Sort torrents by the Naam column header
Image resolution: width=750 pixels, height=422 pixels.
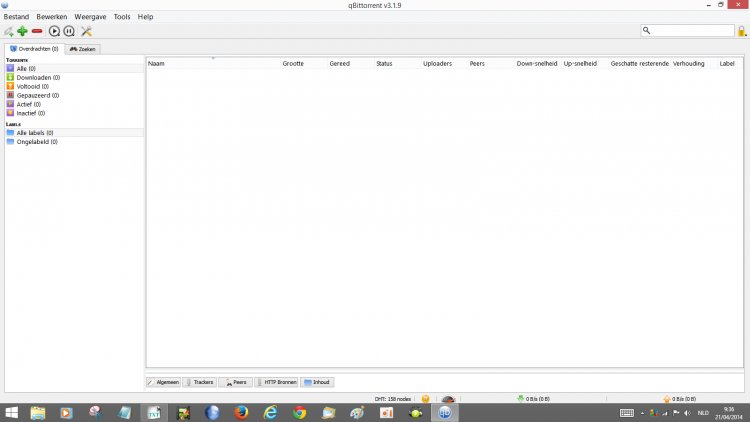click(x=157, y=64)
